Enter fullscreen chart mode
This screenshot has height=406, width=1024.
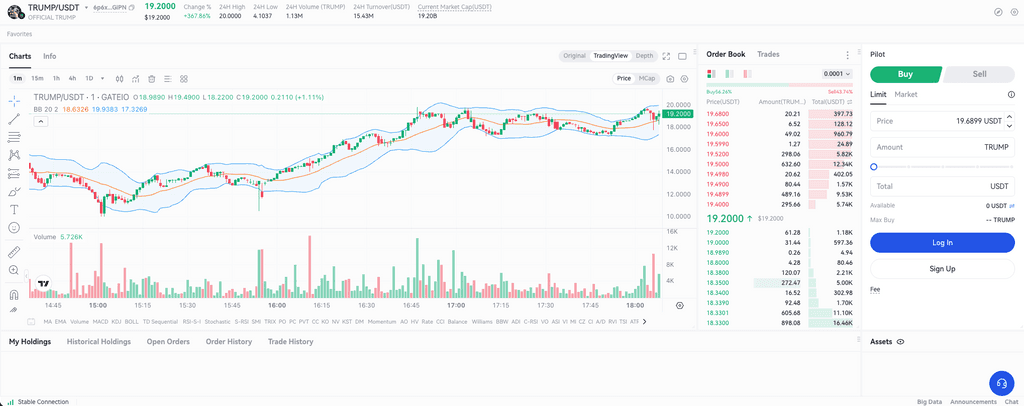667,56
